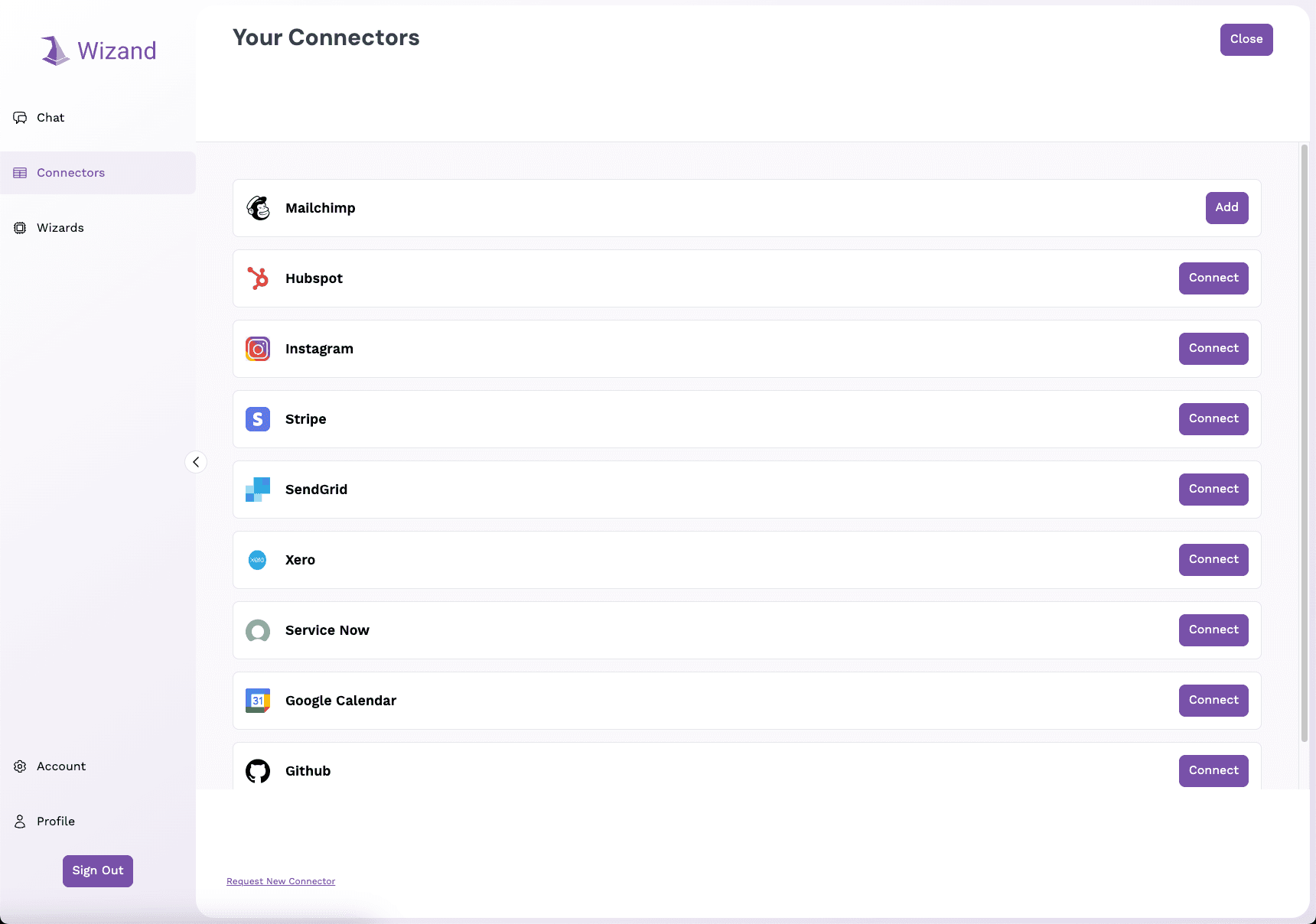Image resolution: width=1316 pixels, height=924 pixels.
Task: Select the Service Now name text
Action: [x=327, y=630]
